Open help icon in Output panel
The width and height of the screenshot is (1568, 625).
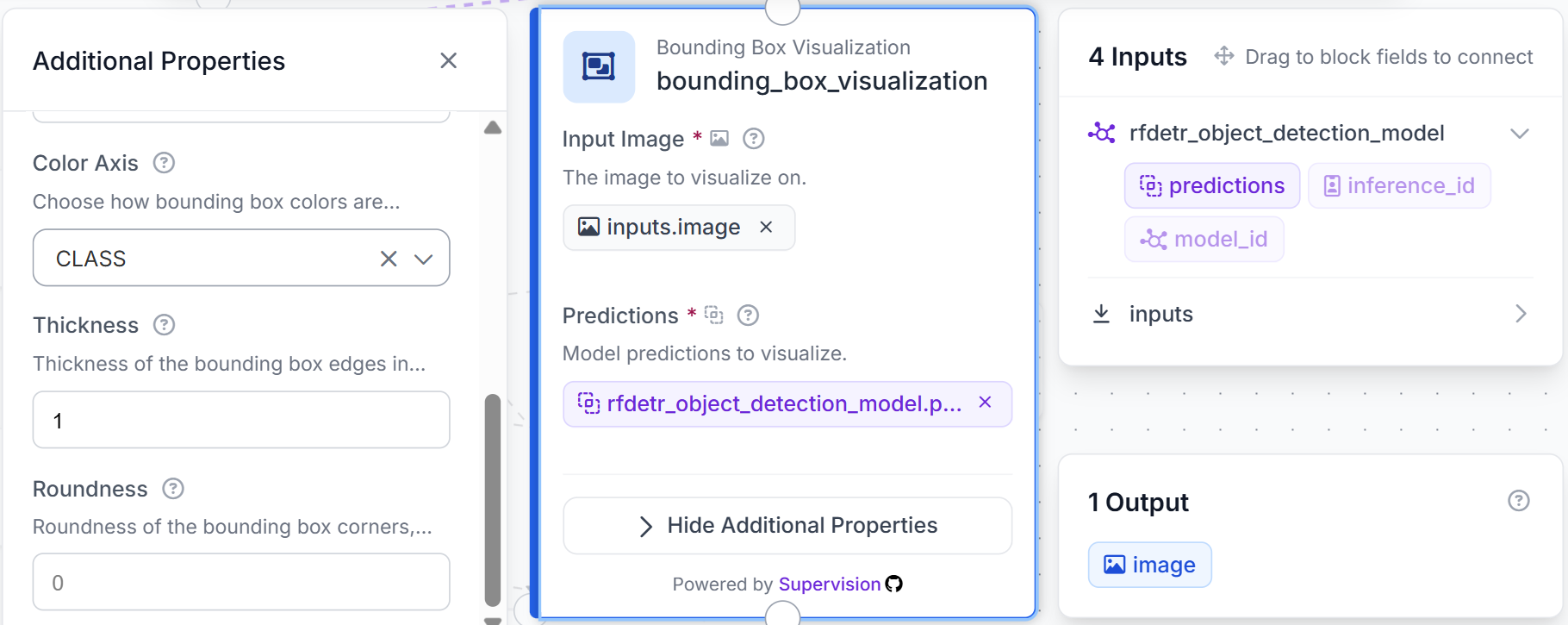coord(1519,501)
